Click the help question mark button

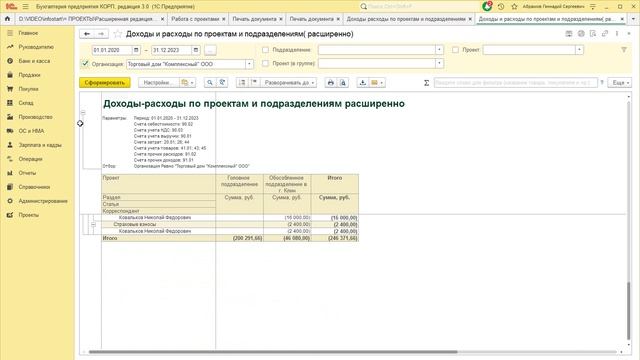pos(602,83)
